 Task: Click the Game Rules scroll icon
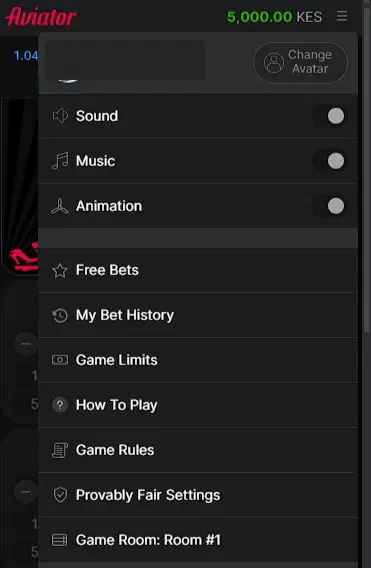[60, 450]
